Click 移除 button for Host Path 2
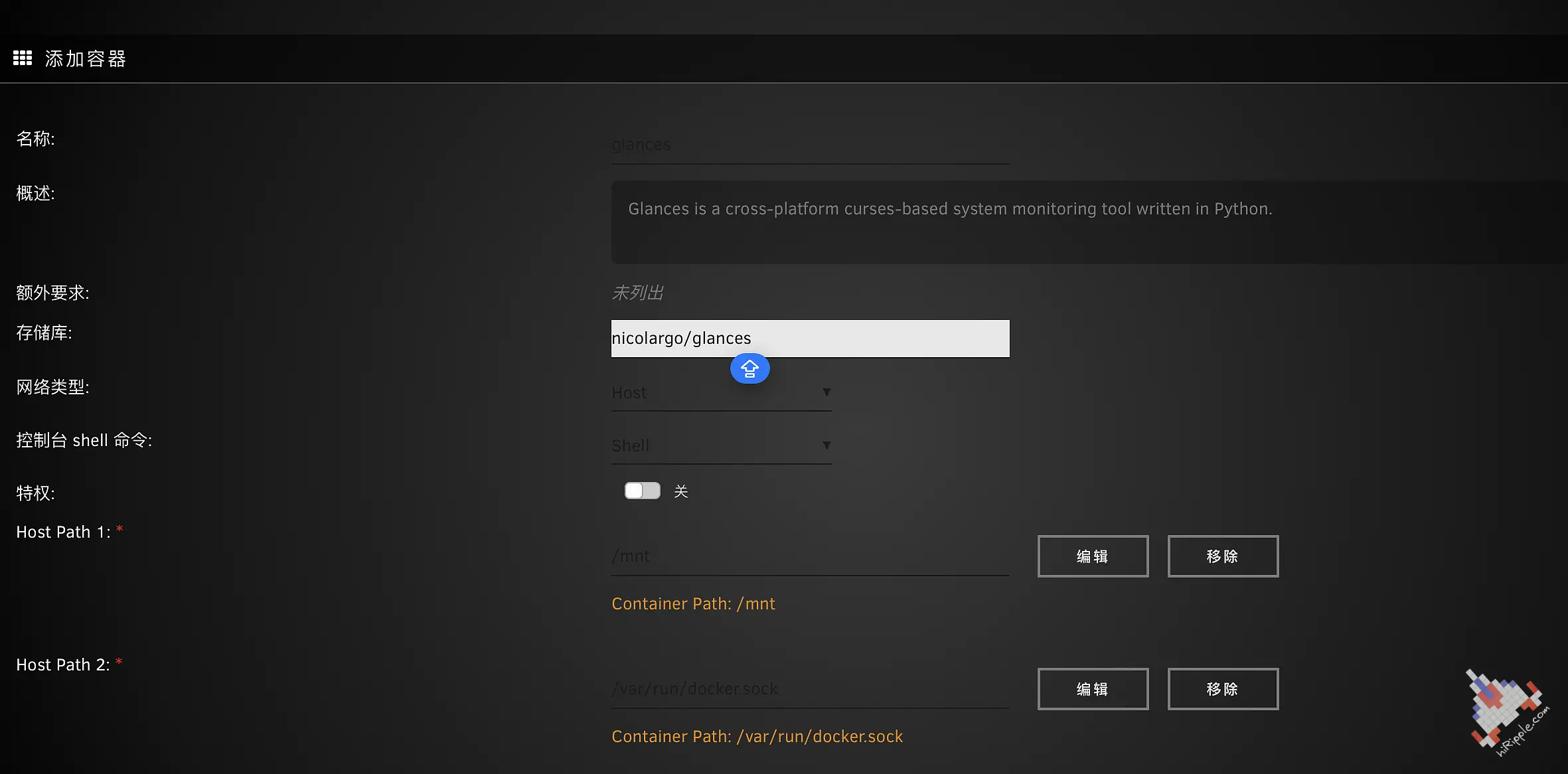 tap(1223, 689)
